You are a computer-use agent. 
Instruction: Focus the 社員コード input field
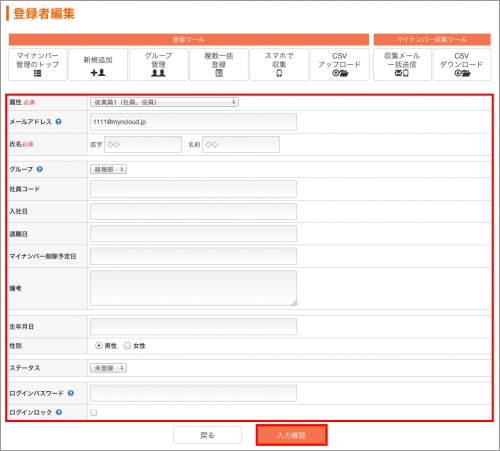coord(193,189)
